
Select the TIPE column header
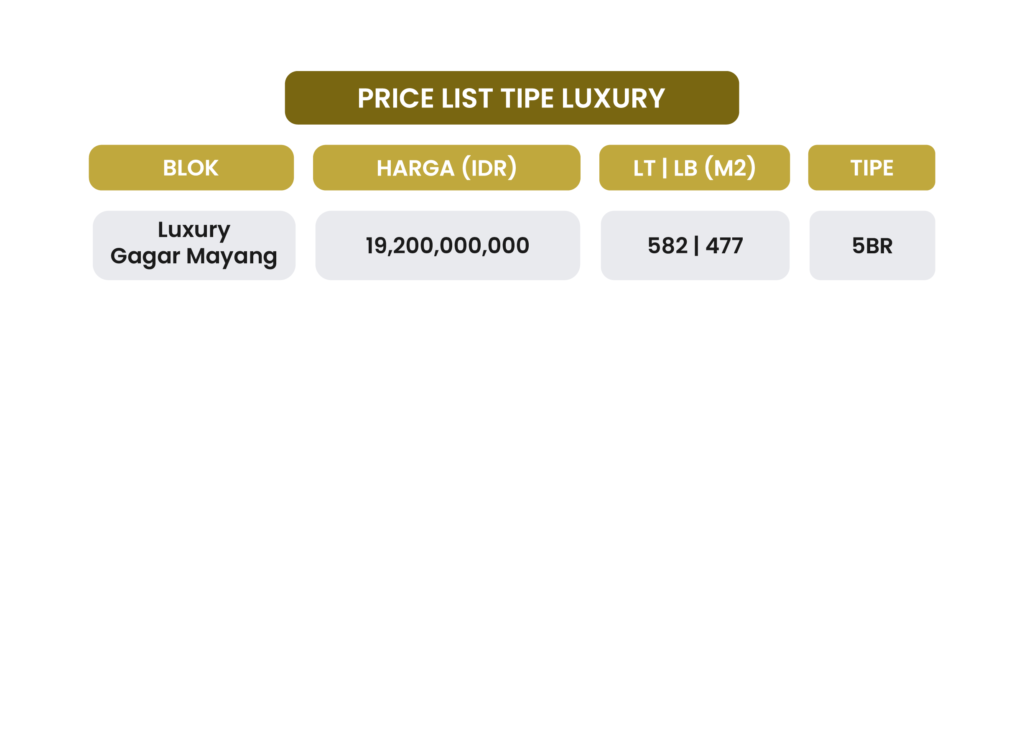[x=871, y=168]
